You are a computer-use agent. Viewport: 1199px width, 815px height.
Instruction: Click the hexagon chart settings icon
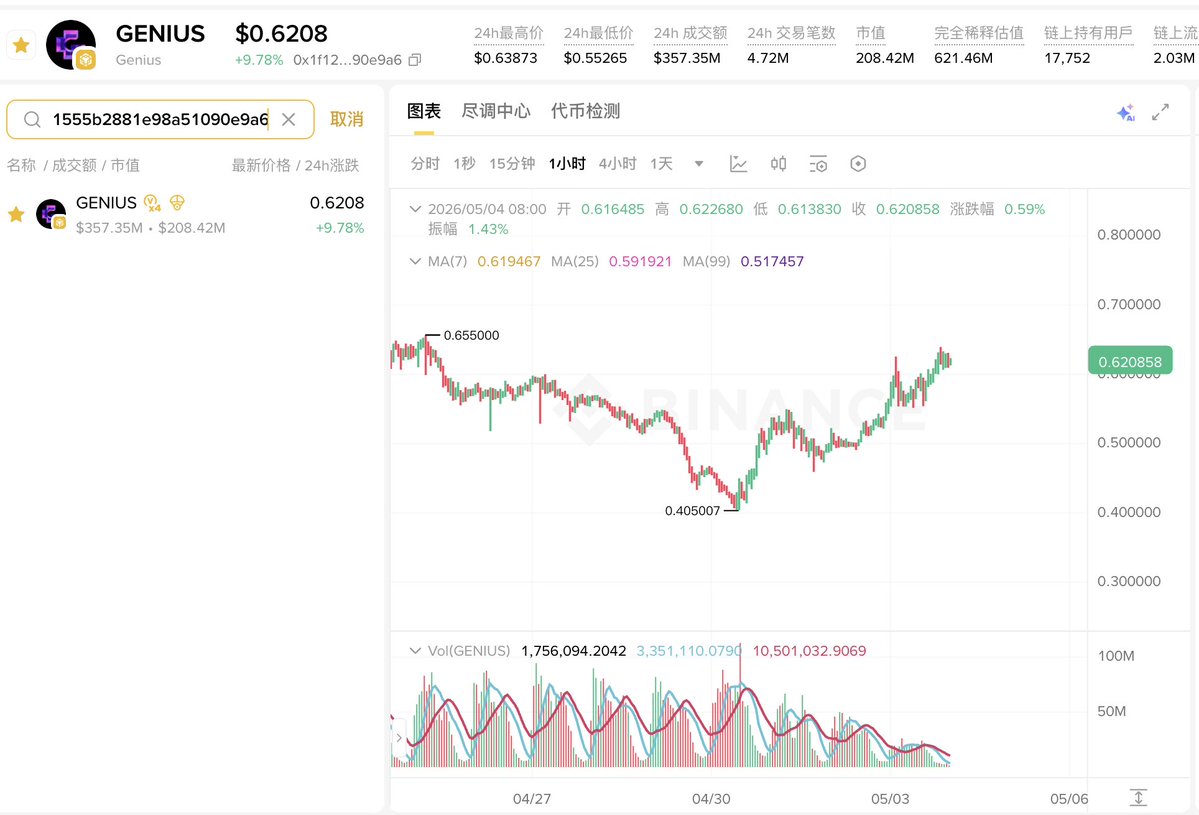pyautogui.click(x=858, y=164)
